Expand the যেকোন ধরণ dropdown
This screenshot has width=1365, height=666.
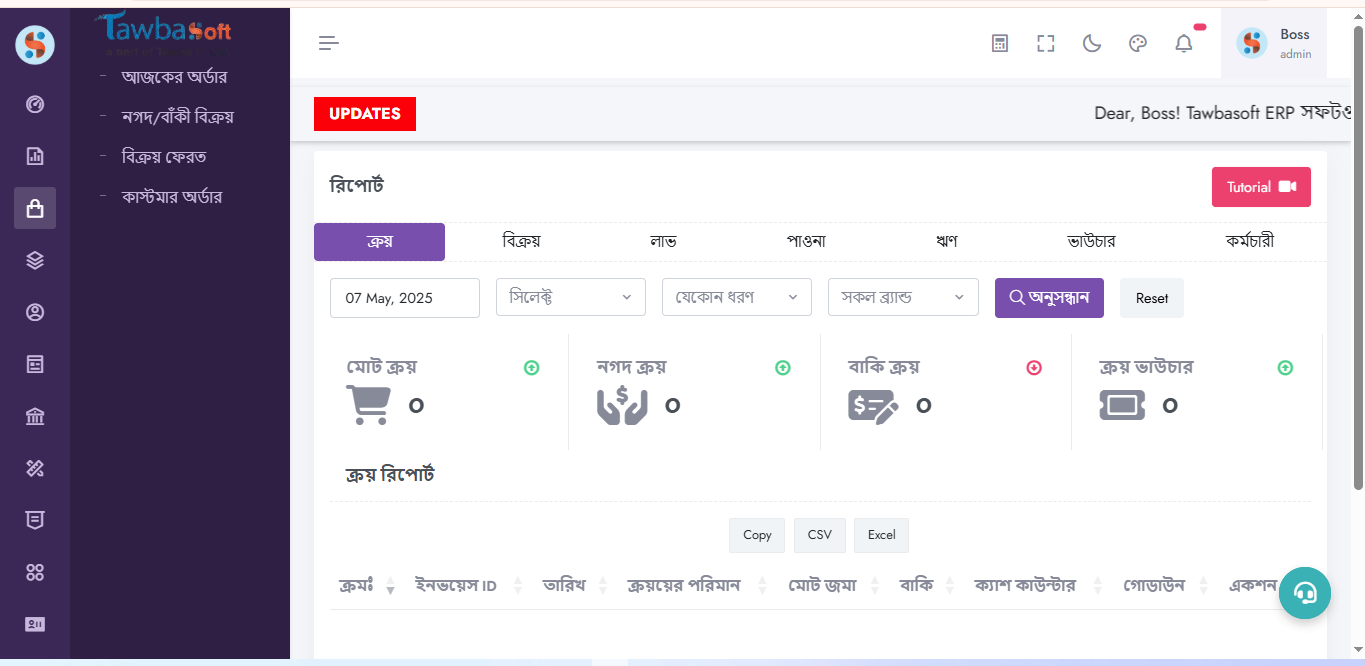click(x=736, y=297)
